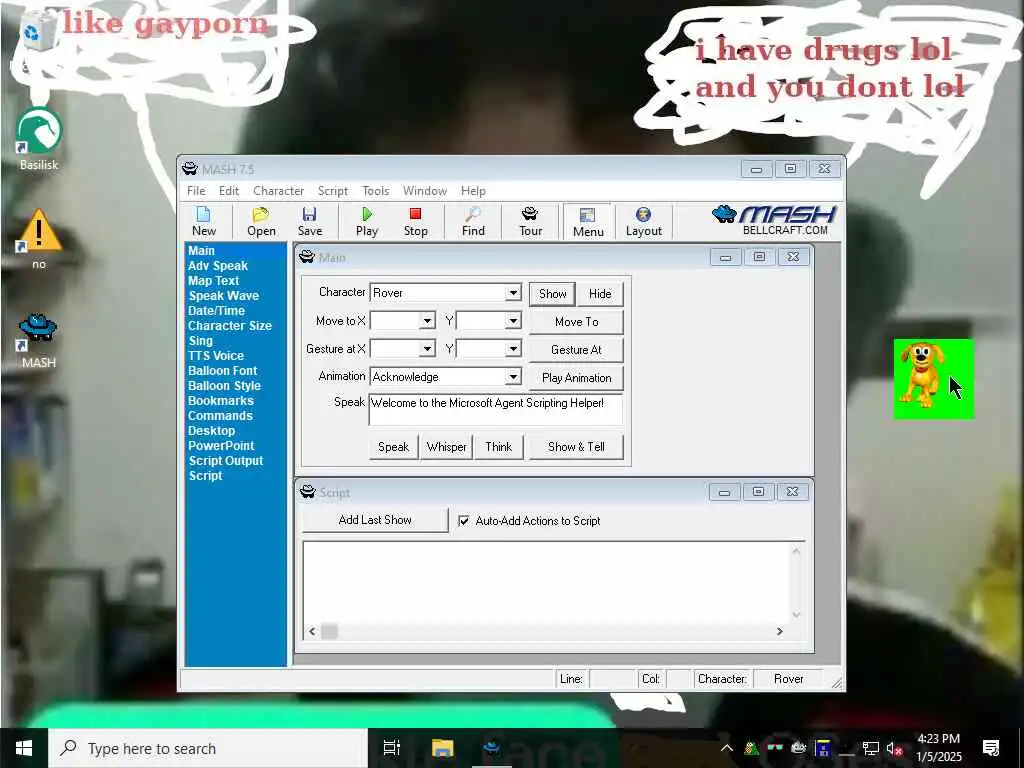Viewport: 1024px width, 768px height.
Task: Click inside the Script text area
Action: [x=546, y=581]
